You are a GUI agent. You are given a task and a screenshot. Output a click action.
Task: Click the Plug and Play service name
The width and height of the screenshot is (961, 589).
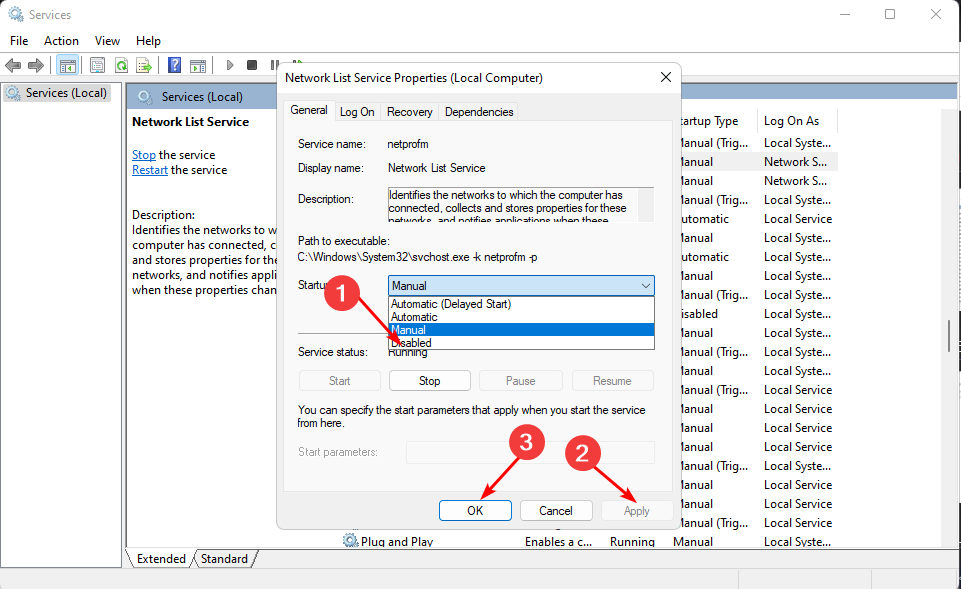[x=397, y=541]
